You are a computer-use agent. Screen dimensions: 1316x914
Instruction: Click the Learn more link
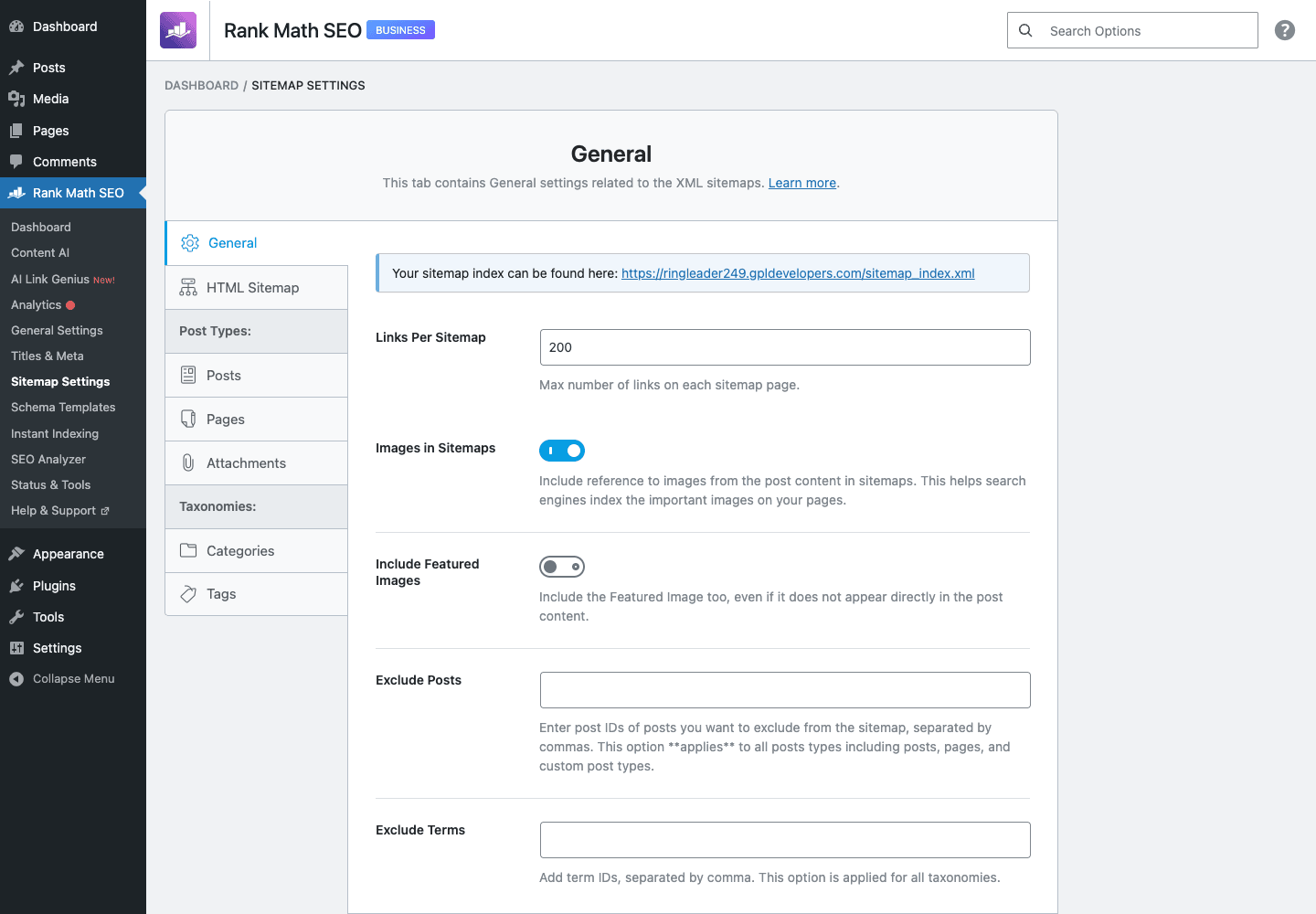(x=802, y=183)
